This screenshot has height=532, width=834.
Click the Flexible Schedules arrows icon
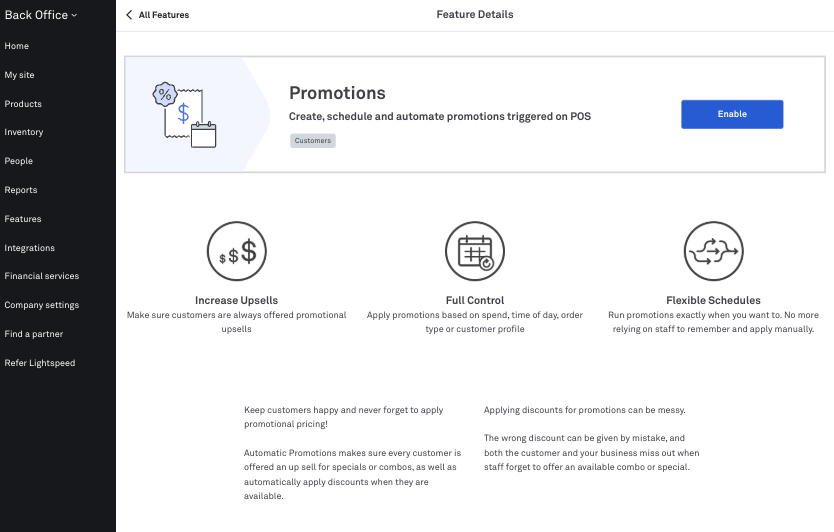click(x=713, y=251)
